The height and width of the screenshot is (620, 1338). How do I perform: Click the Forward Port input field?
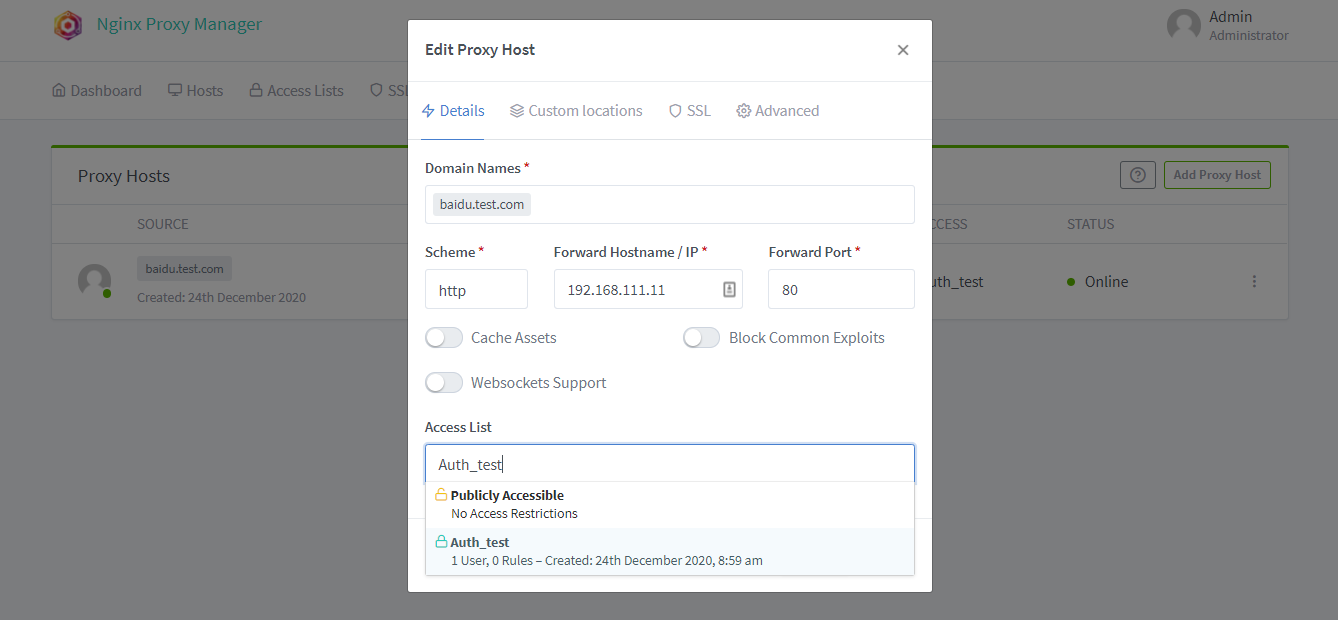pos(840,289)
